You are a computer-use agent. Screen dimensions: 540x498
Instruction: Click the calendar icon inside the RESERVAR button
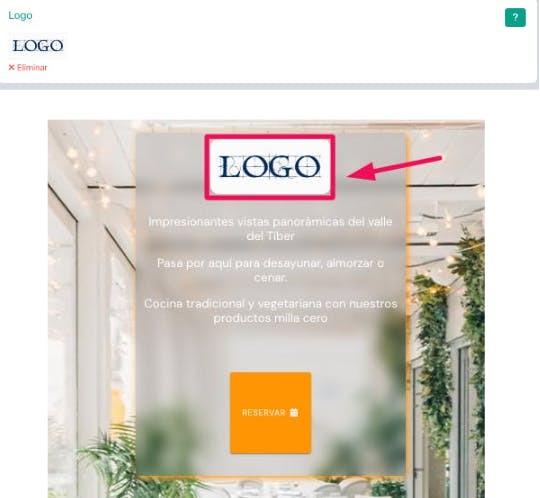point(294,412)
